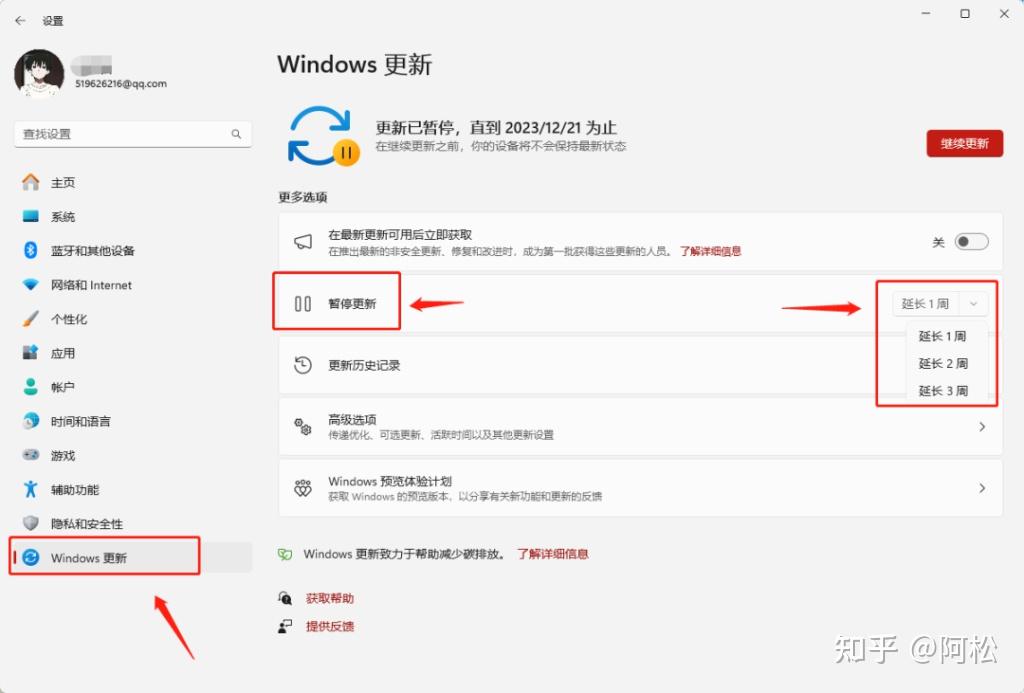Click into the 查找设置 search field
The image size is (1024, 693).
[x=133, y=134]
